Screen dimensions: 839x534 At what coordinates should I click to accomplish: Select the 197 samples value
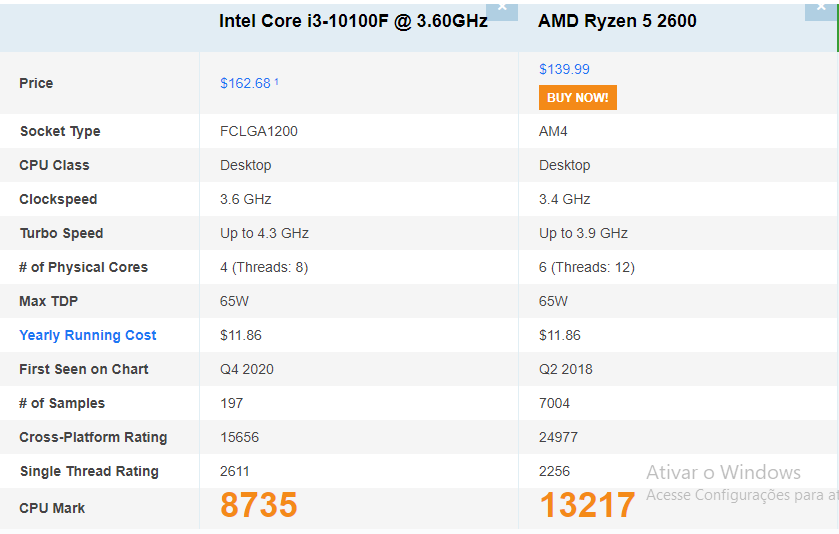click(x=231, y=403)
